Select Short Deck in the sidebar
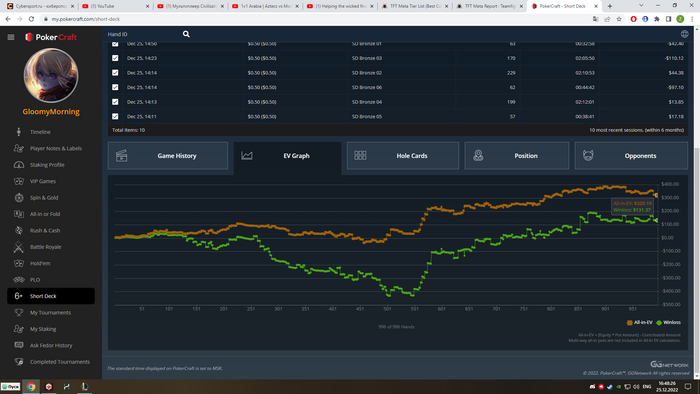Image resolution: width=700 pixels, height=394 pixels. tap(51, 296)
